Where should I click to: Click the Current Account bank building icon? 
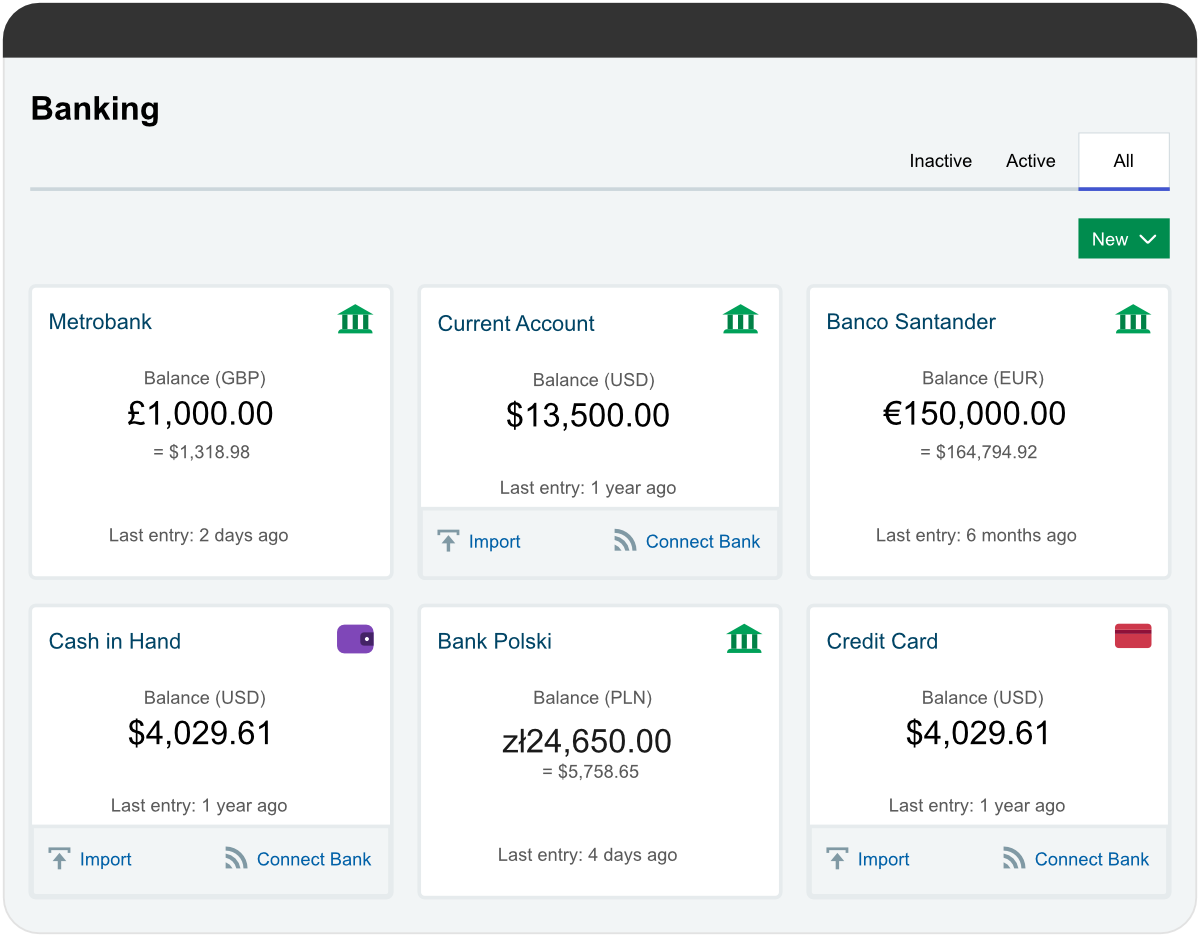(741, 320)
